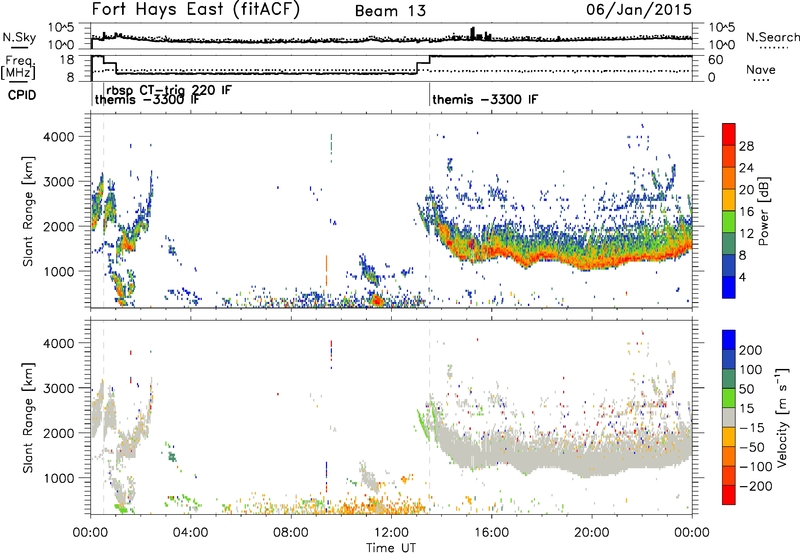Click the 'CPID' row label

[22, 95]
